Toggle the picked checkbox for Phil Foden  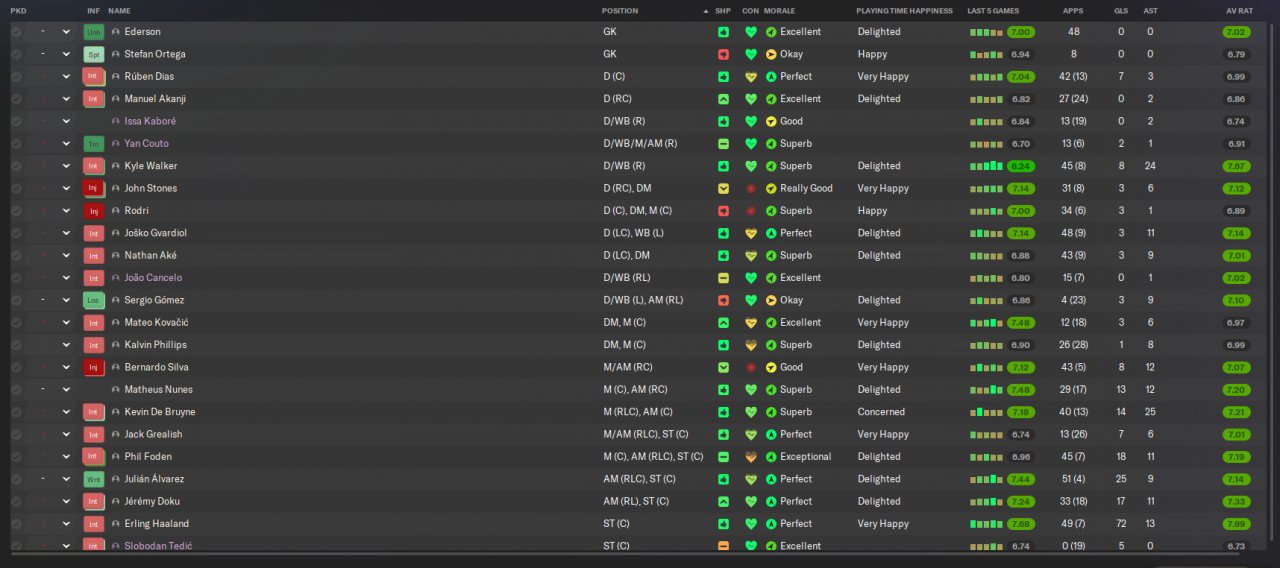tap(16, 457)
